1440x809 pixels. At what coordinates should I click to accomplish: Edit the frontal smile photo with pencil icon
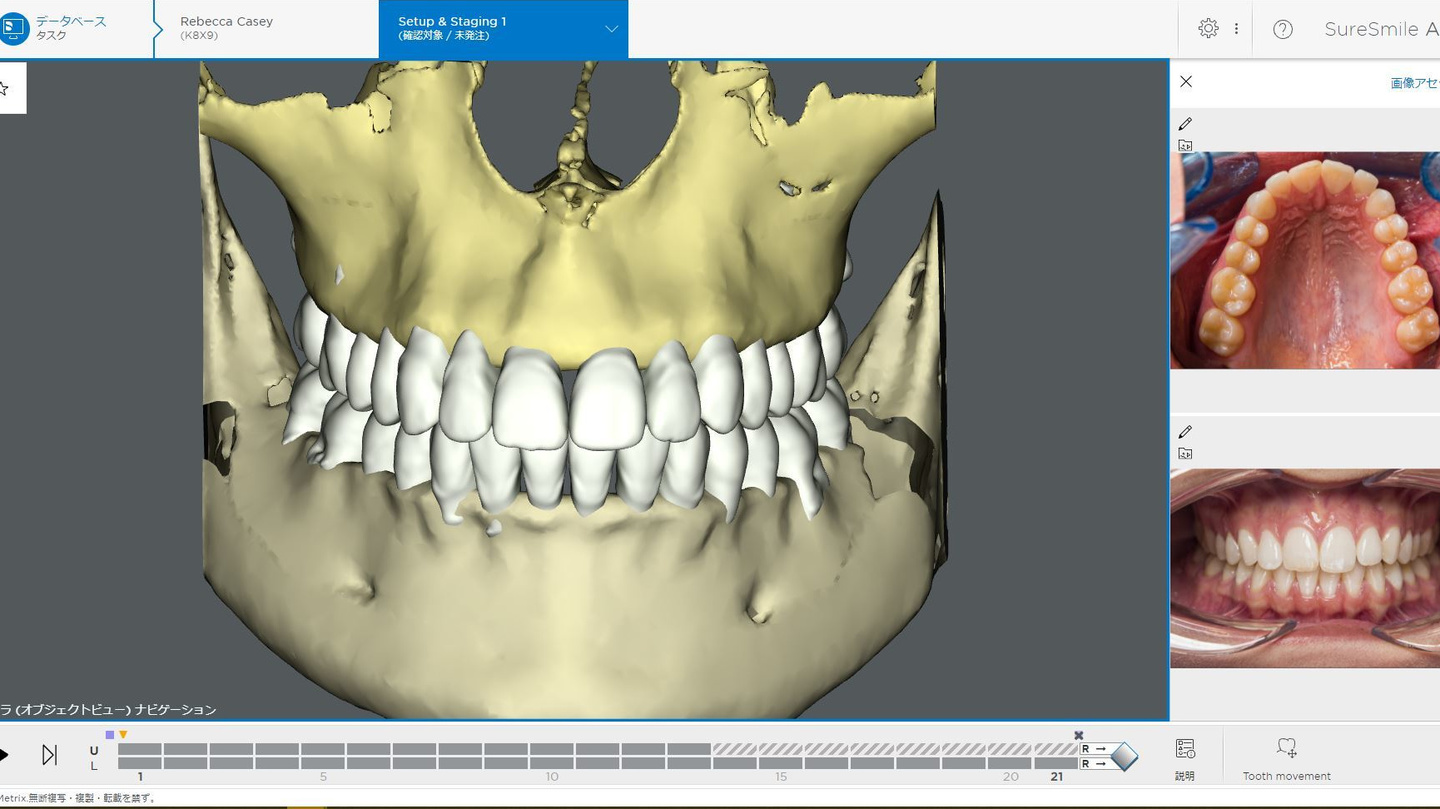[1185, 432]
